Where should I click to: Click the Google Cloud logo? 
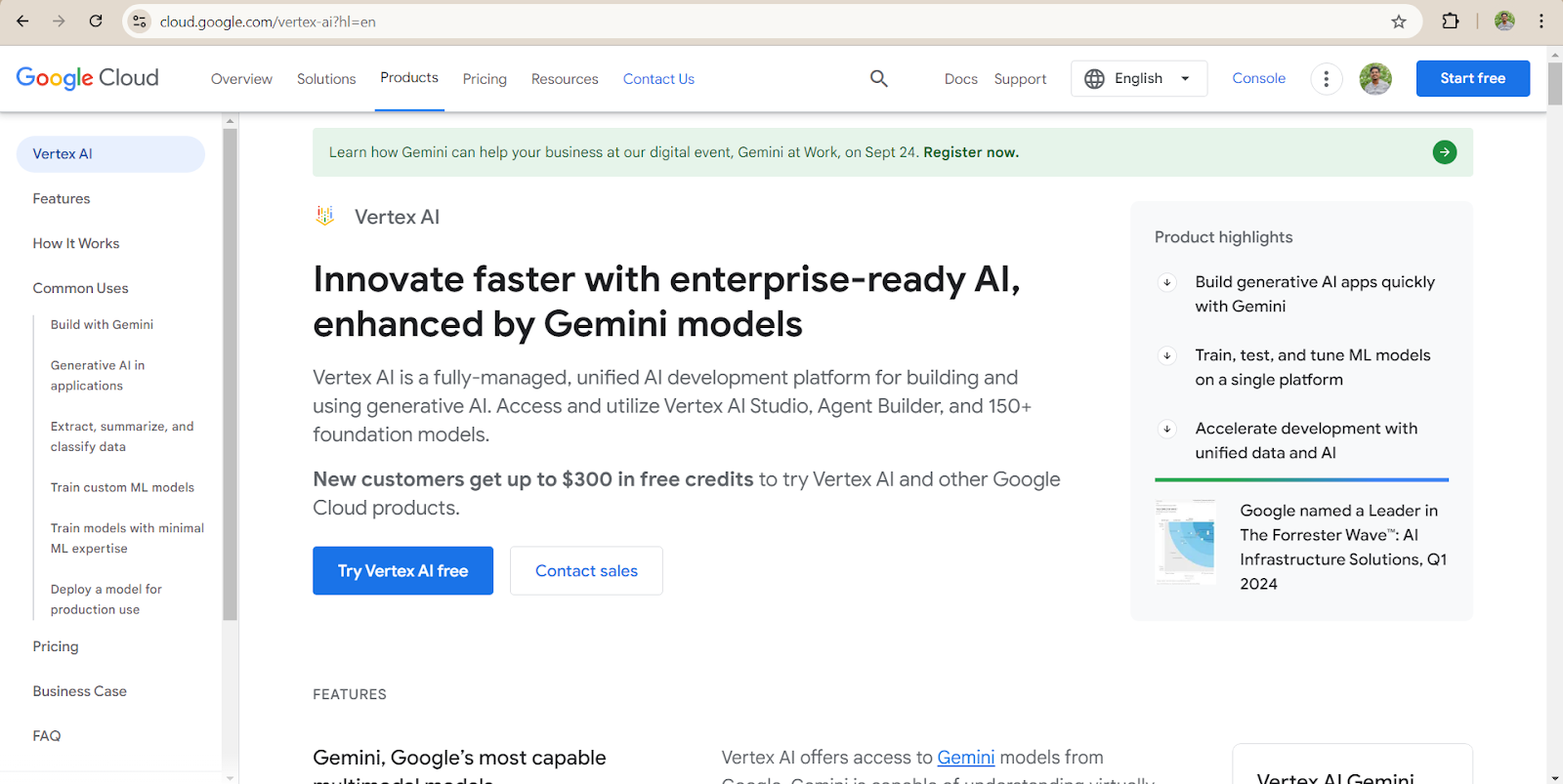pyautogui.click(x=87, y=78)
